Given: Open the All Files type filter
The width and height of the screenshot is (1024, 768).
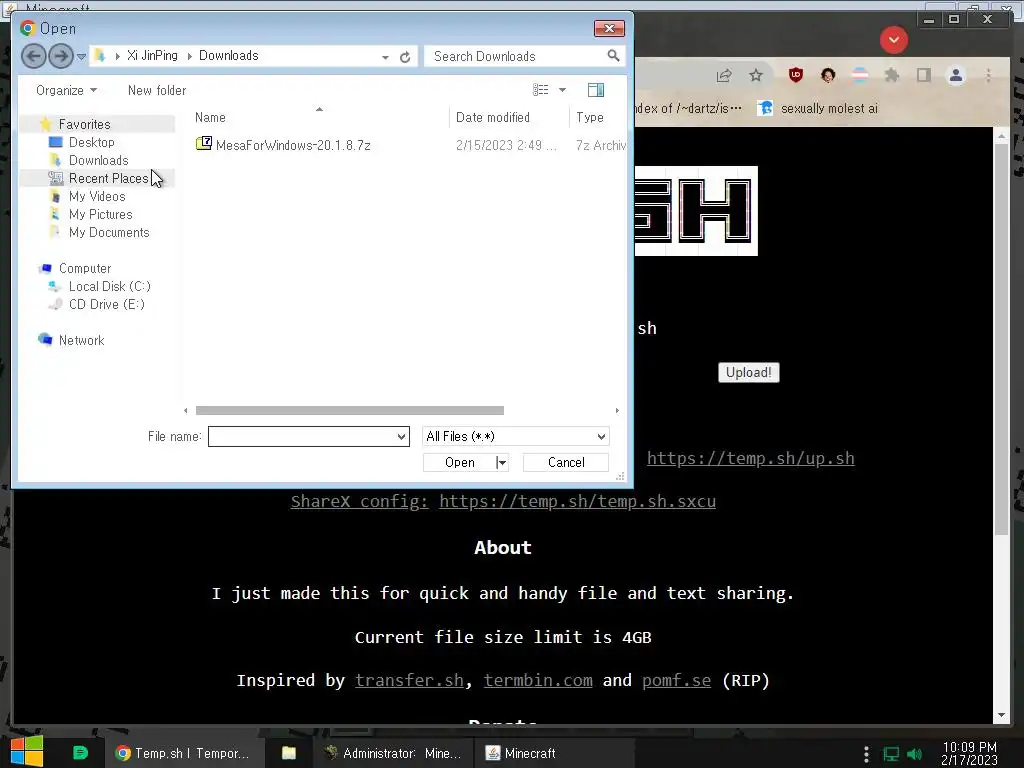Looking at the screenshot, I should point(516,436).
